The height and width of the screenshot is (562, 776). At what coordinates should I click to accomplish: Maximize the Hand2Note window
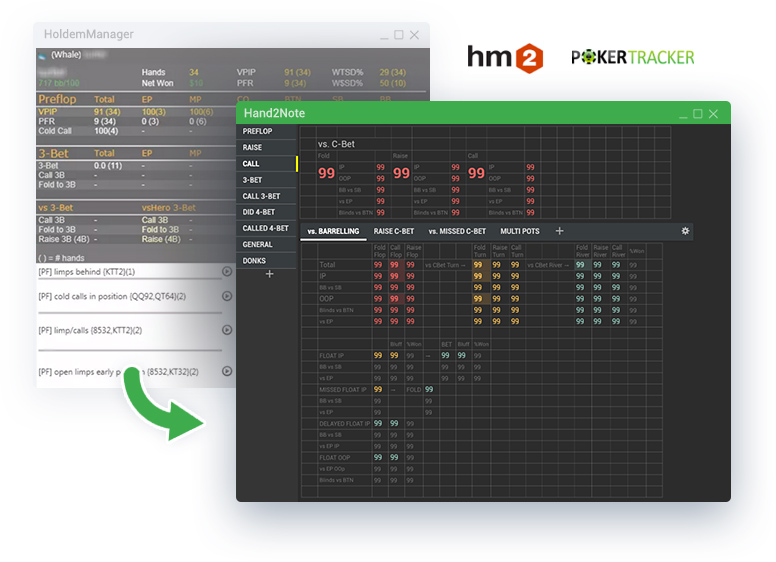(x=697, y=114)
